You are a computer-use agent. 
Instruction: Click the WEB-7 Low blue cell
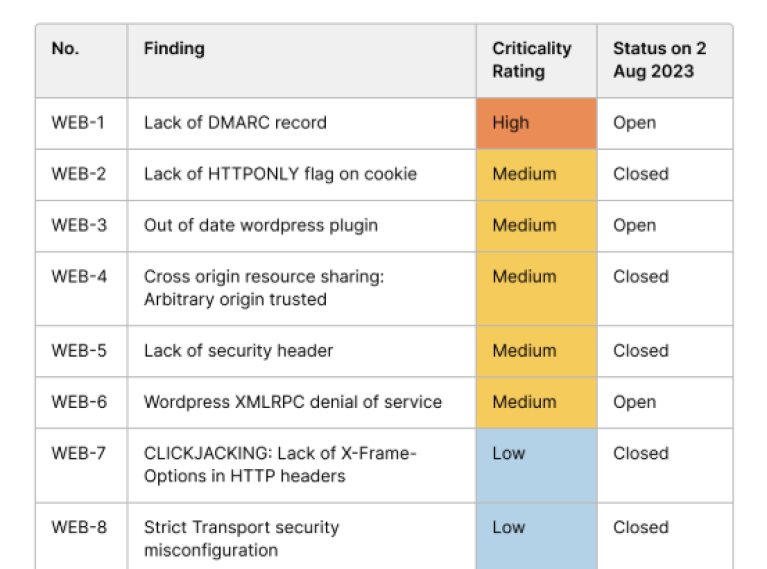pyautogui.click(x=536, y=464)
